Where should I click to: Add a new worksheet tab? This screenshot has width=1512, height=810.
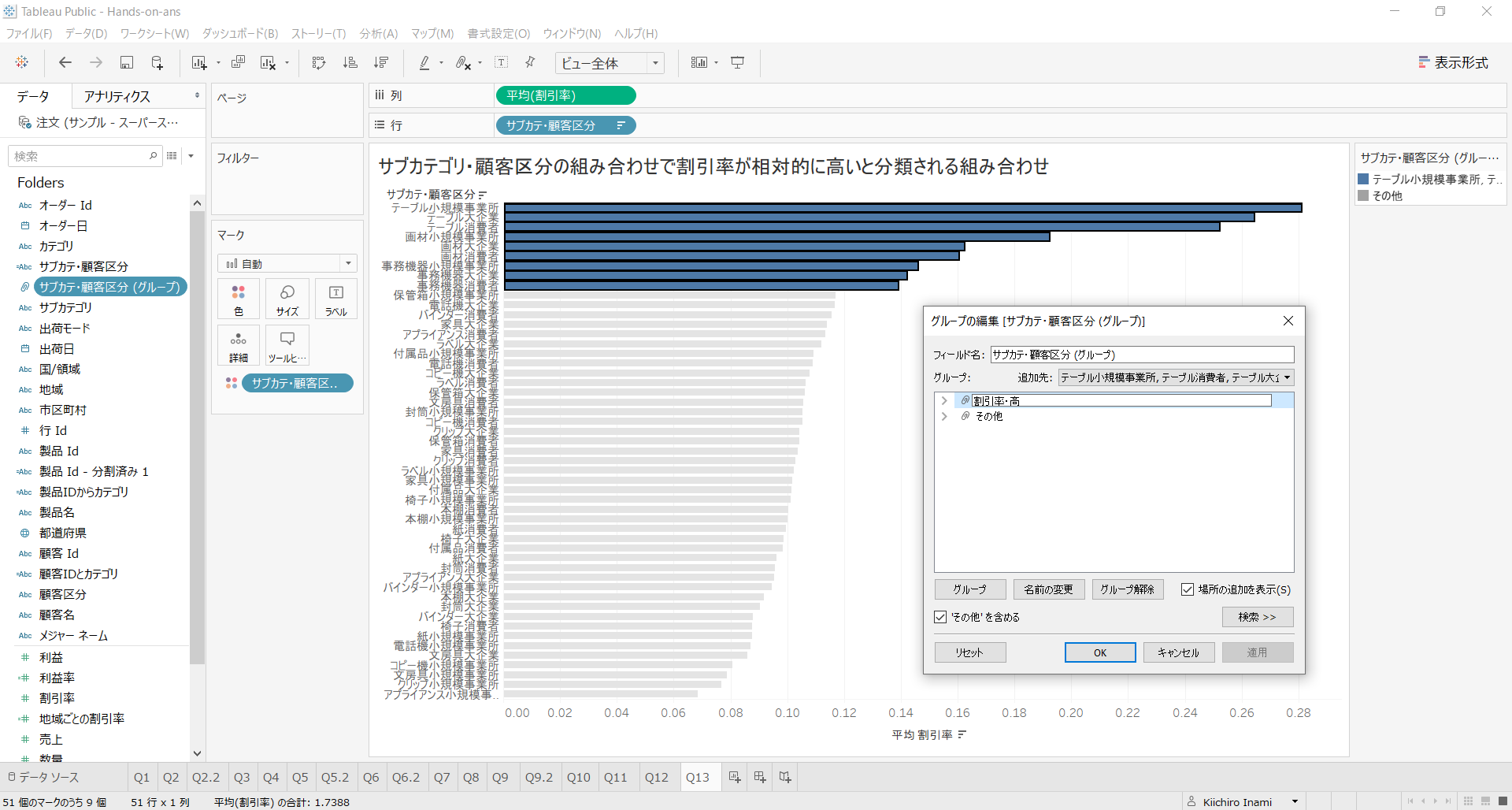click(735, 777)
